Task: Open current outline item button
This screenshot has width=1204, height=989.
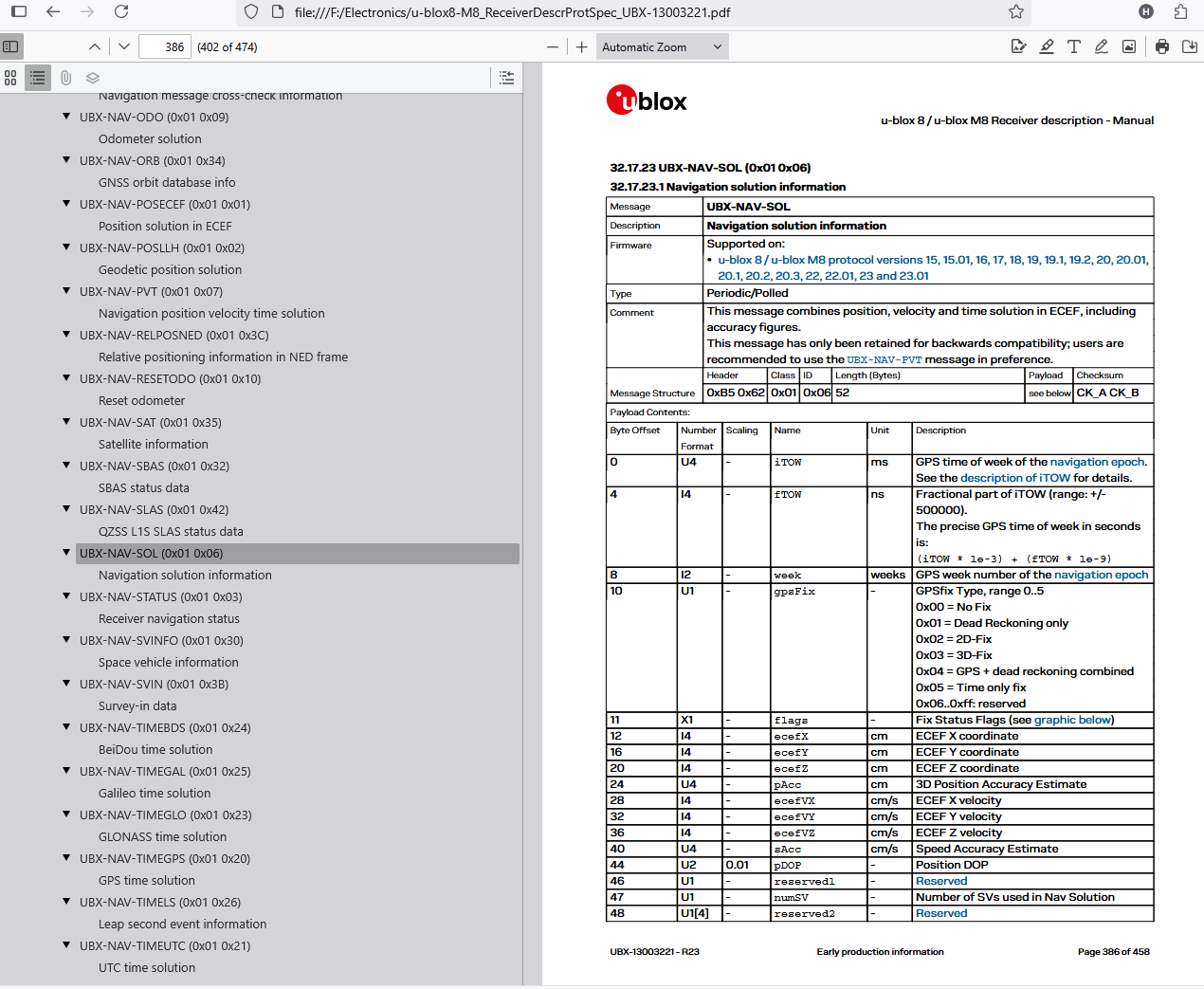Action: 507,78
